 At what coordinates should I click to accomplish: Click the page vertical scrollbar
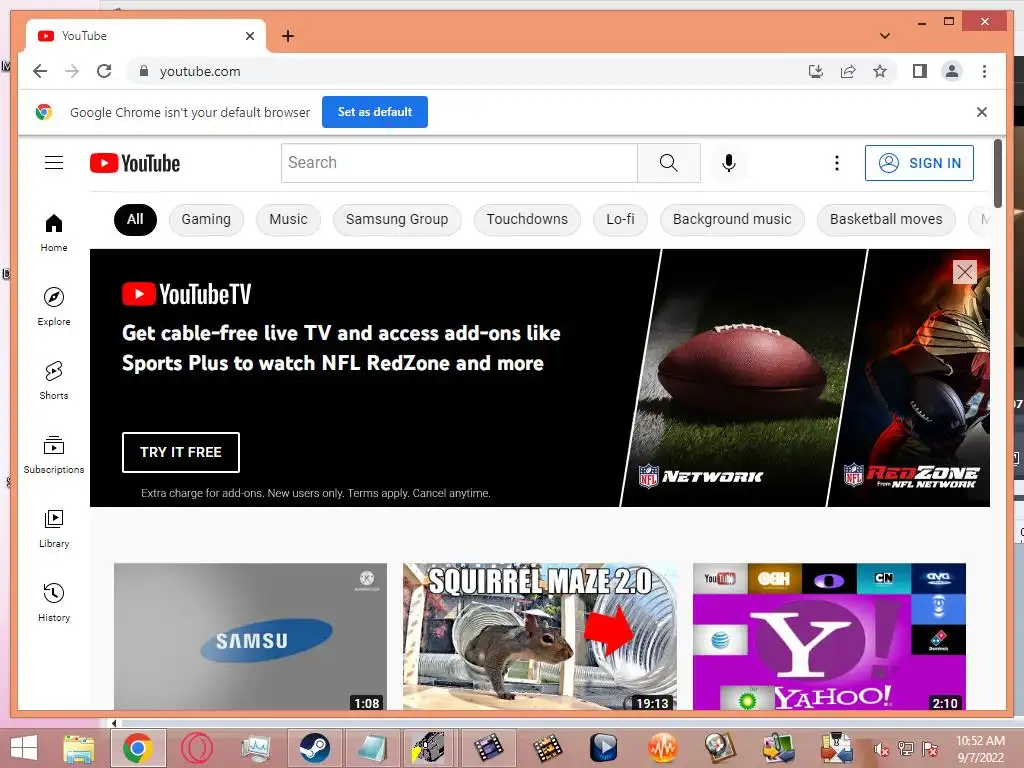coord(997,173)
